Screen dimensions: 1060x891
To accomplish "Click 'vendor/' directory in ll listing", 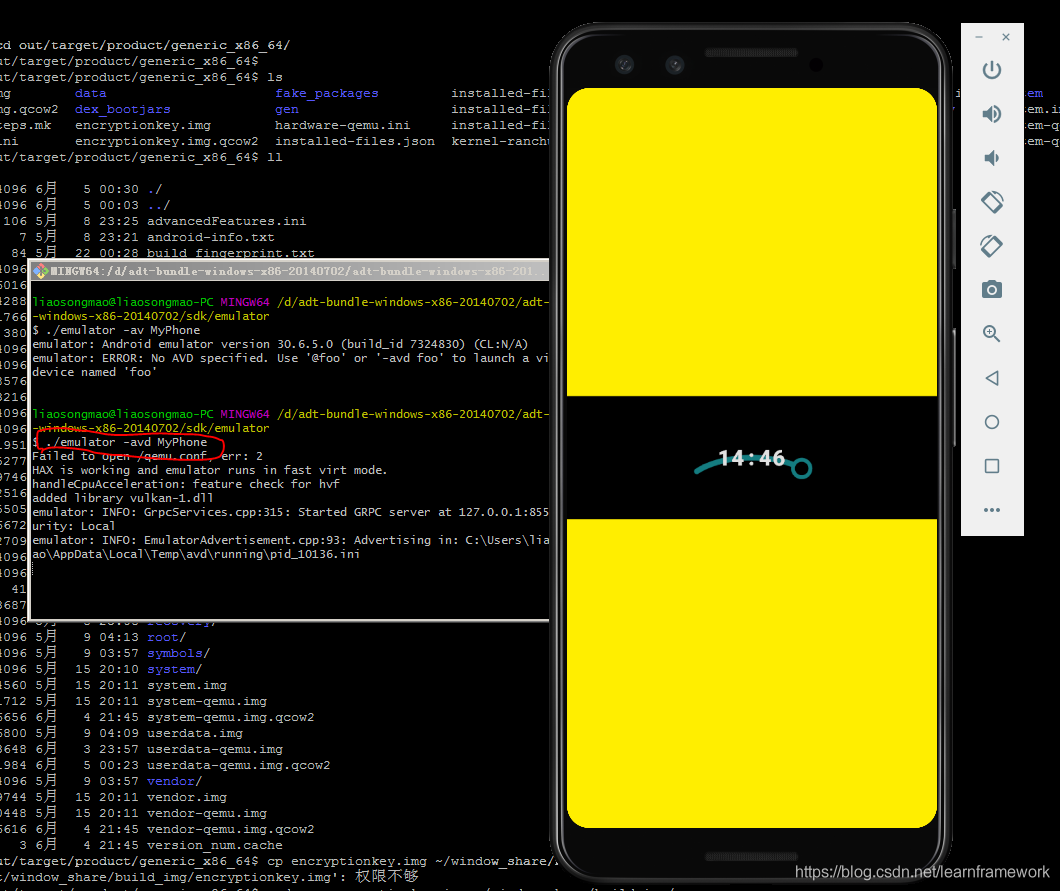I will (174, 781).
